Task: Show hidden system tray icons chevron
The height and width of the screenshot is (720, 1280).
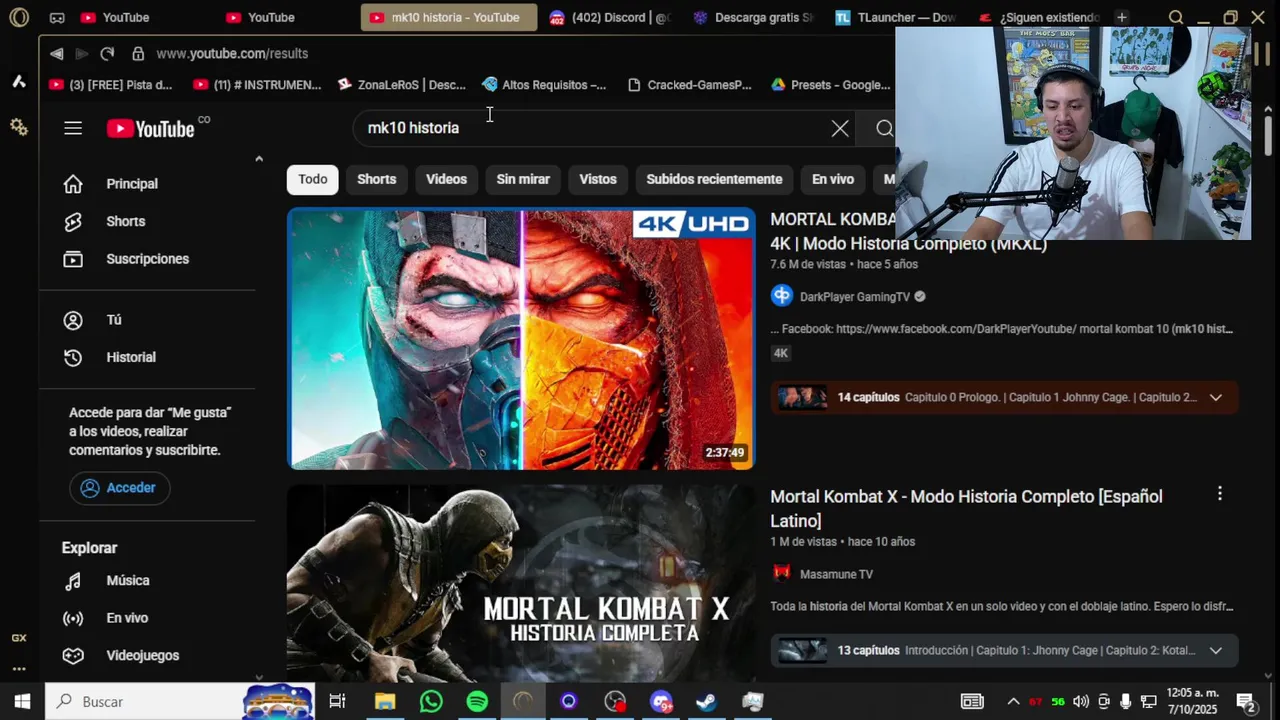Action: [1013, 701]
